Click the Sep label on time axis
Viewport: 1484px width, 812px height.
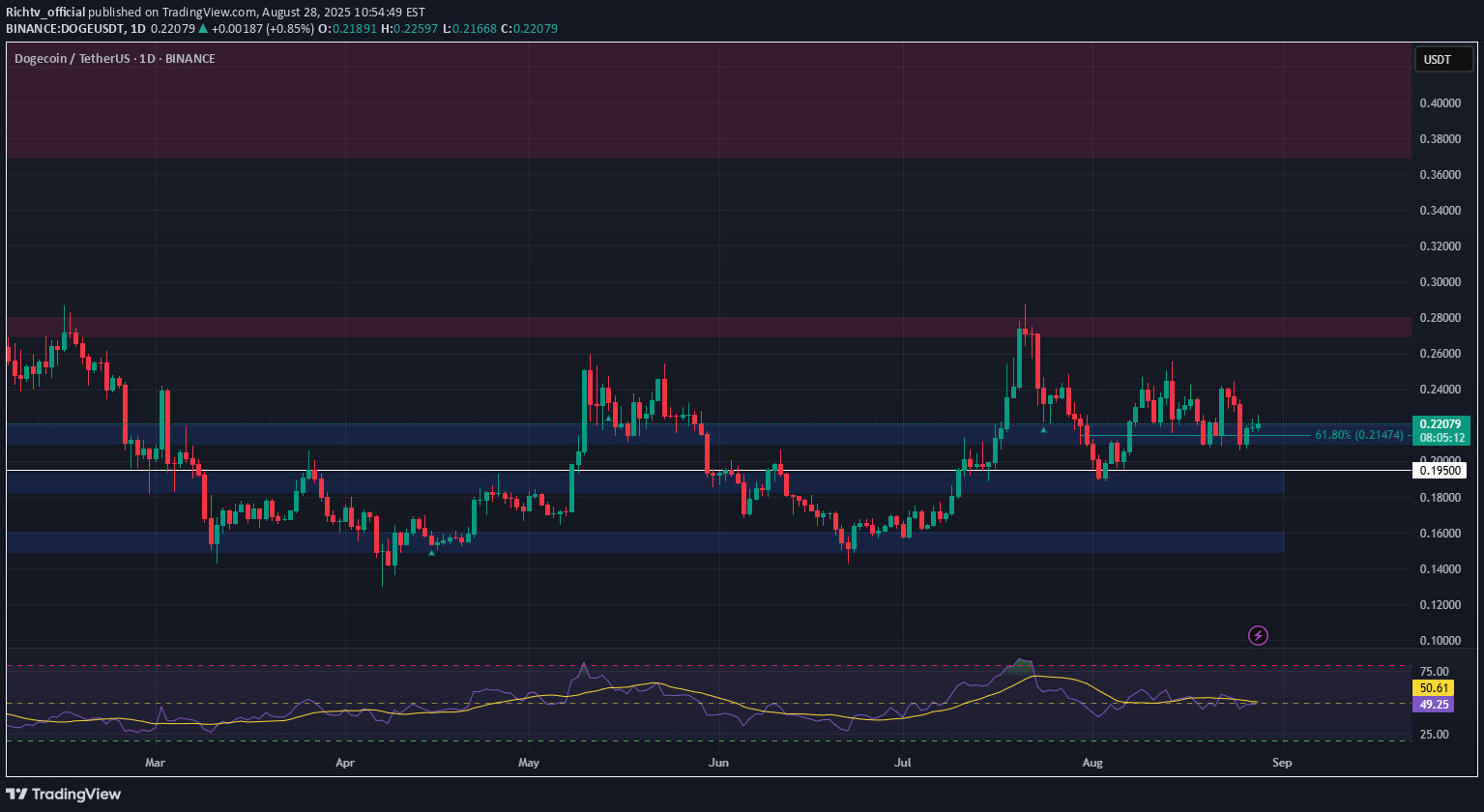pos(1282,763)
